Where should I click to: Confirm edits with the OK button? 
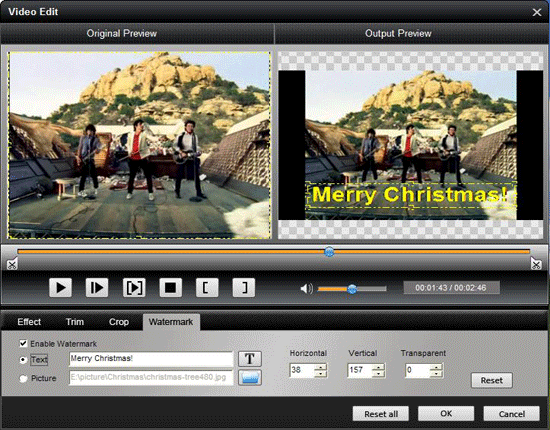point(446,414)
